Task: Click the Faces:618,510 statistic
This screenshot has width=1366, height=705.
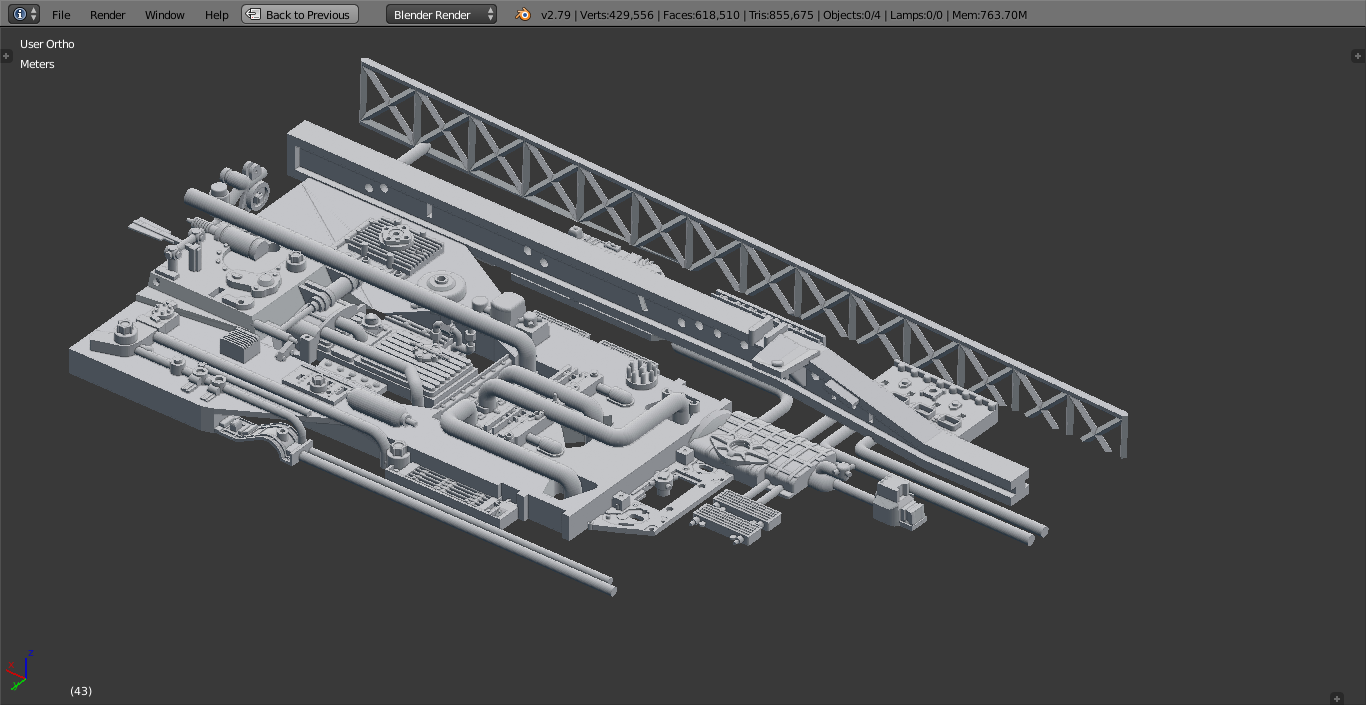Action: pyautogui.click(x=701, y=15)
